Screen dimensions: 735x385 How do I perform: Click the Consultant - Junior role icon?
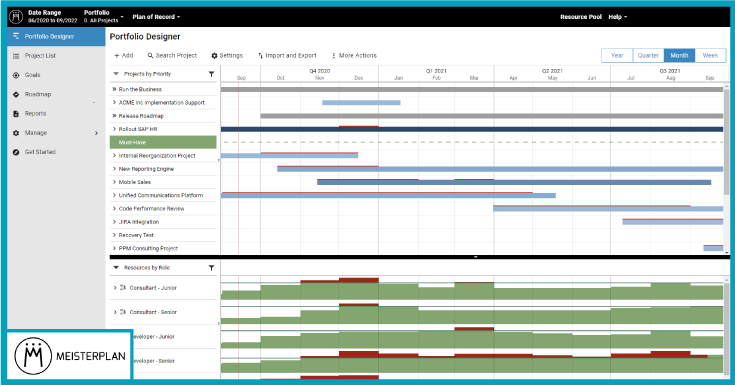click(x=123, y=288)
